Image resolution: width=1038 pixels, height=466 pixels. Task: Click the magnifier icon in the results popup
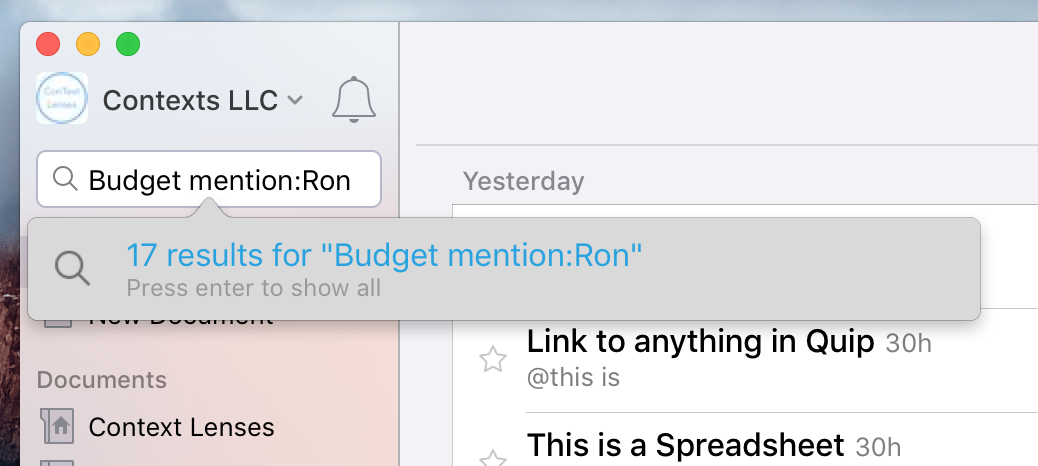[x=71, y=269]
